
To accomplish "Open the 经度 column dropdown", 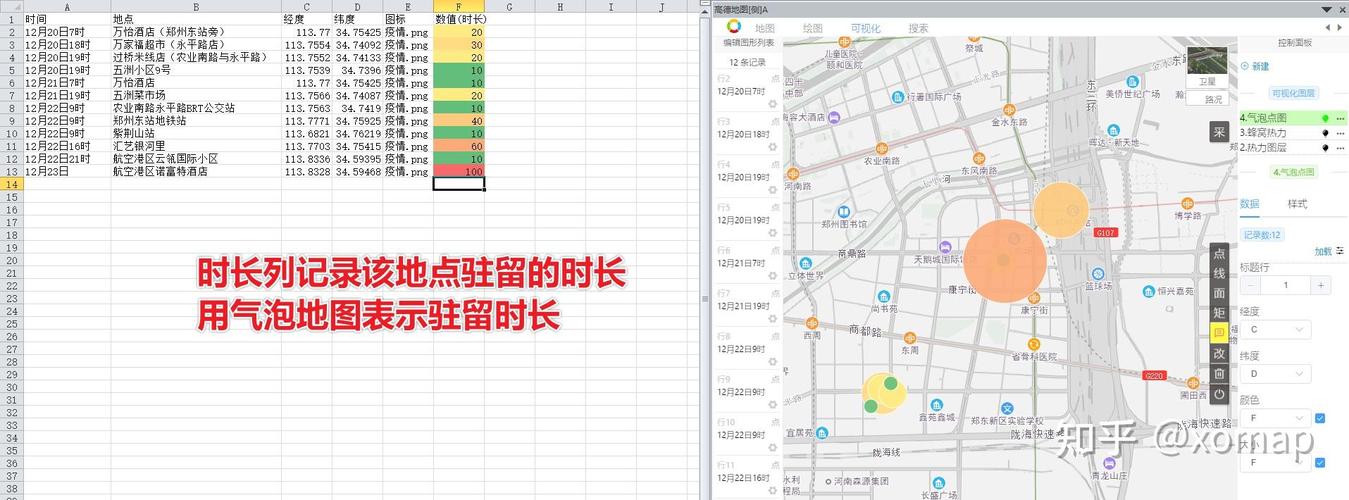I will [x=1275, y=329].
